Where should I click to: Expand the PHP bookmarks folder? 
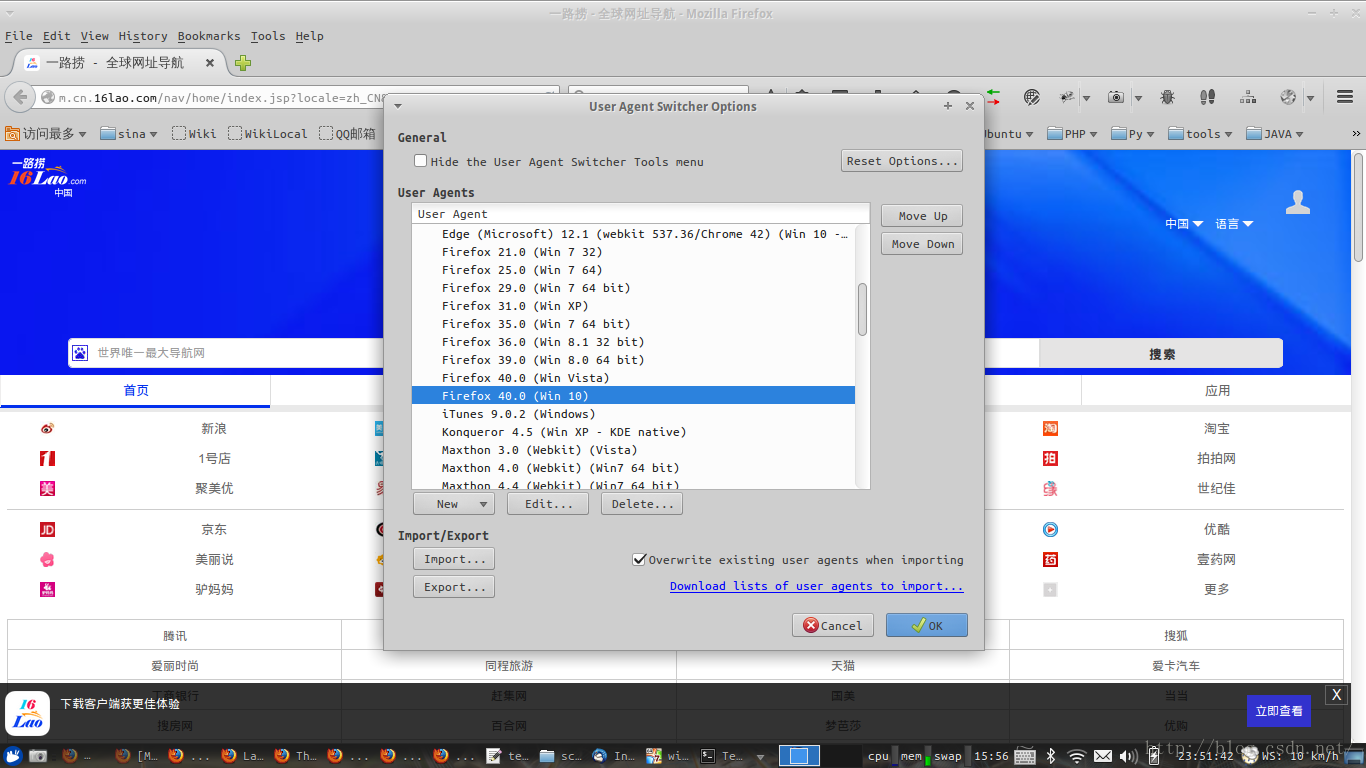1072,134
